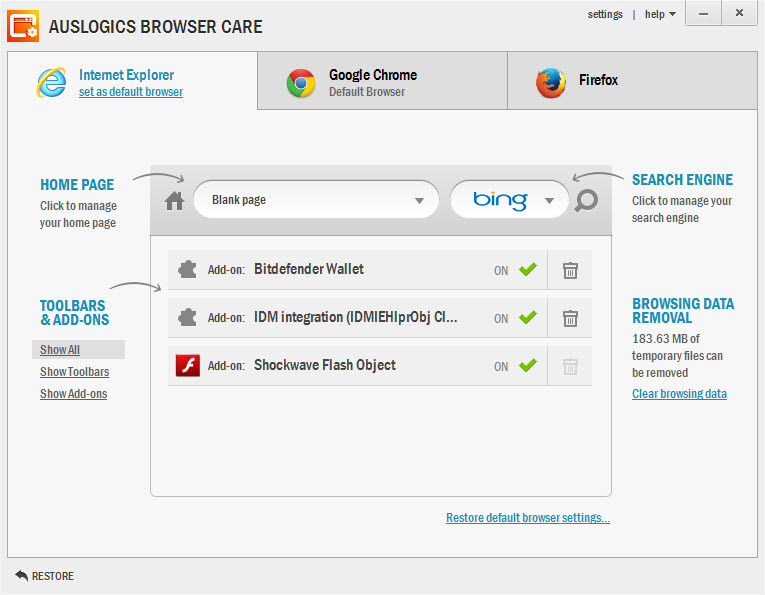765x595 pixels.
Task: Click the Shockwave Flash Object icon
Action: [188, 365]
